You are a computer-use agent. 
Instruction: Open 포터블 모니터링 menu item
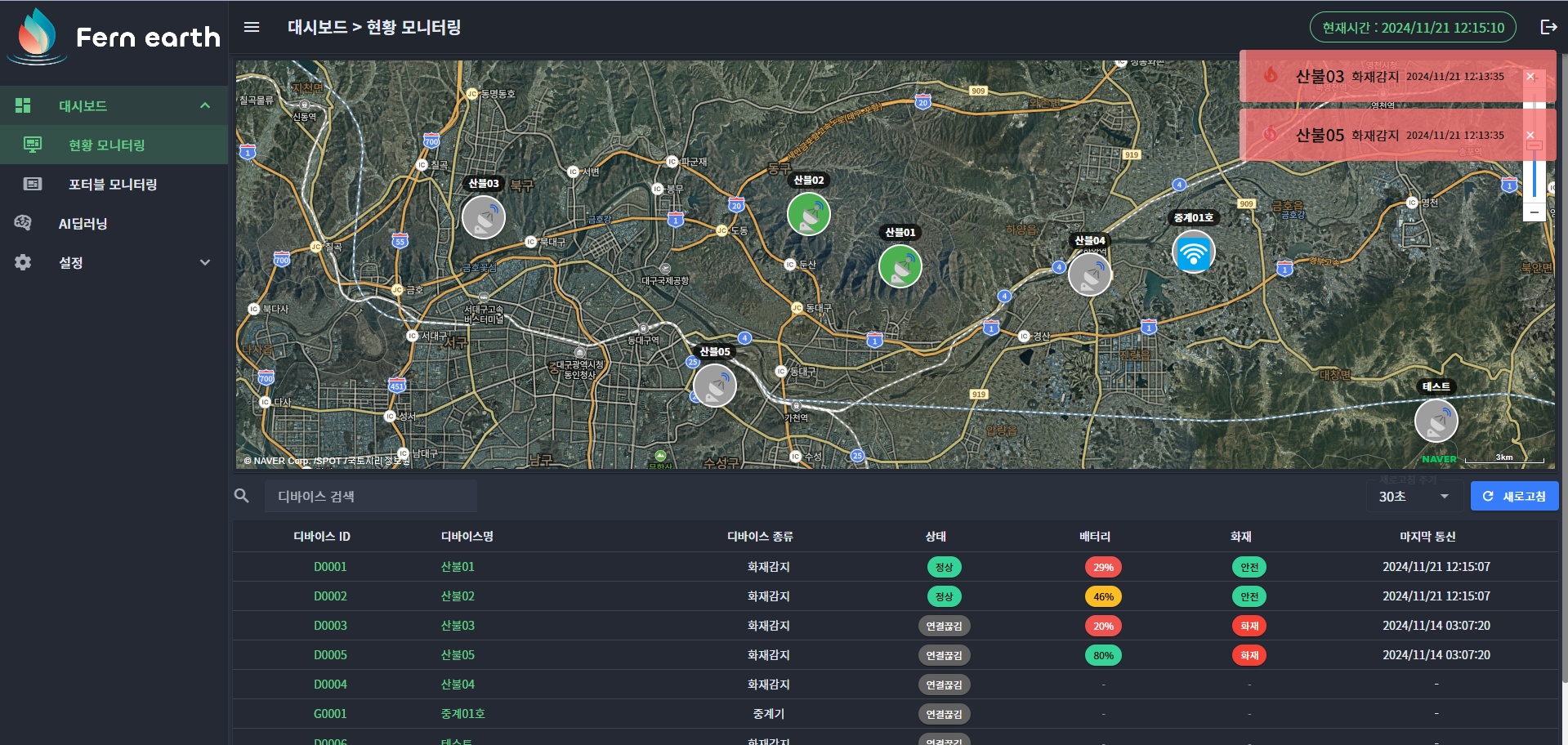114,184
